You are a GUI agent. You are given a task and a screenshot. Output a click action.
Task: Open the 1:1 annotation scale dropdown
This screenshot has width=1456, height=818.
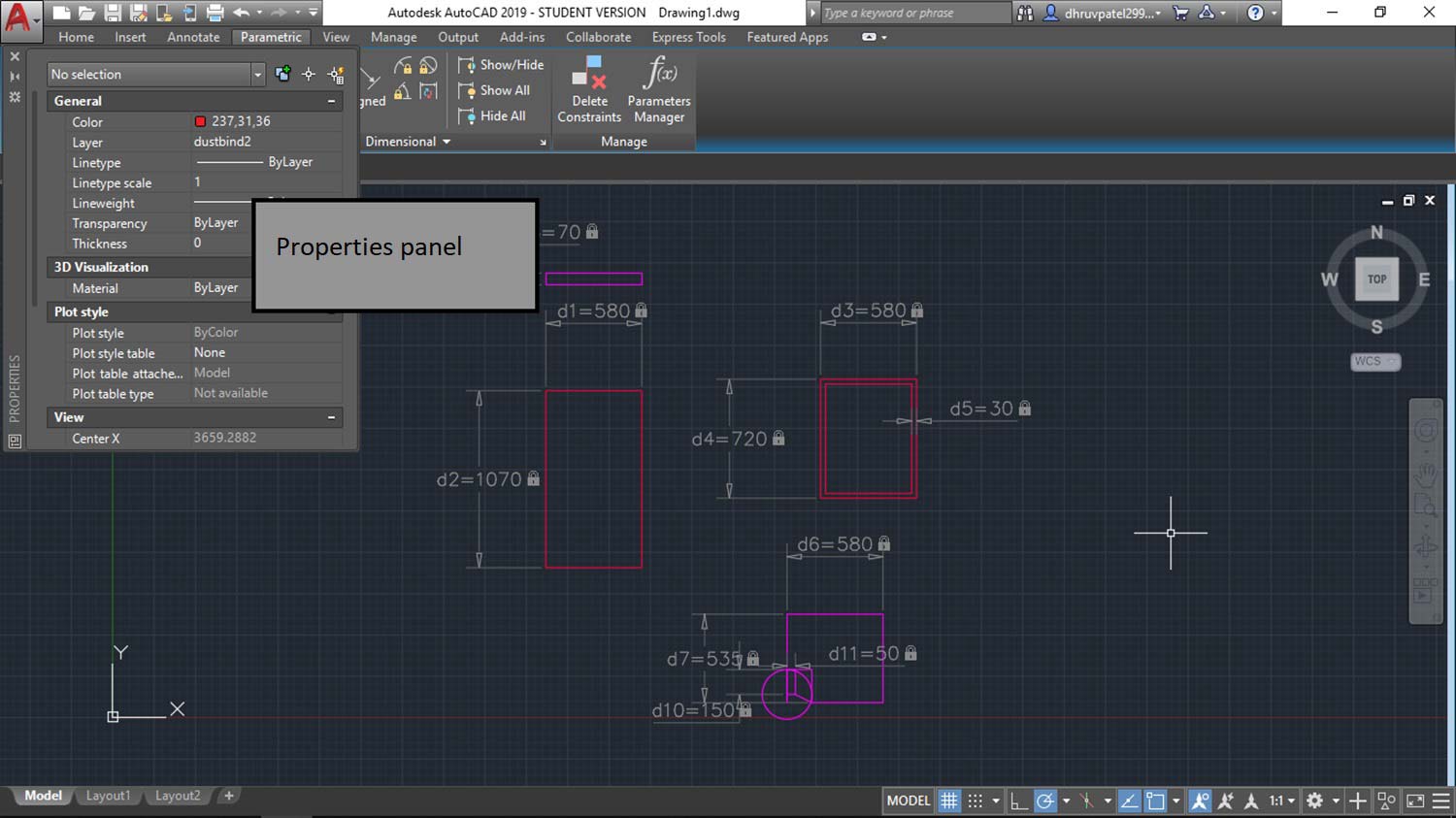coord(1282,801)
